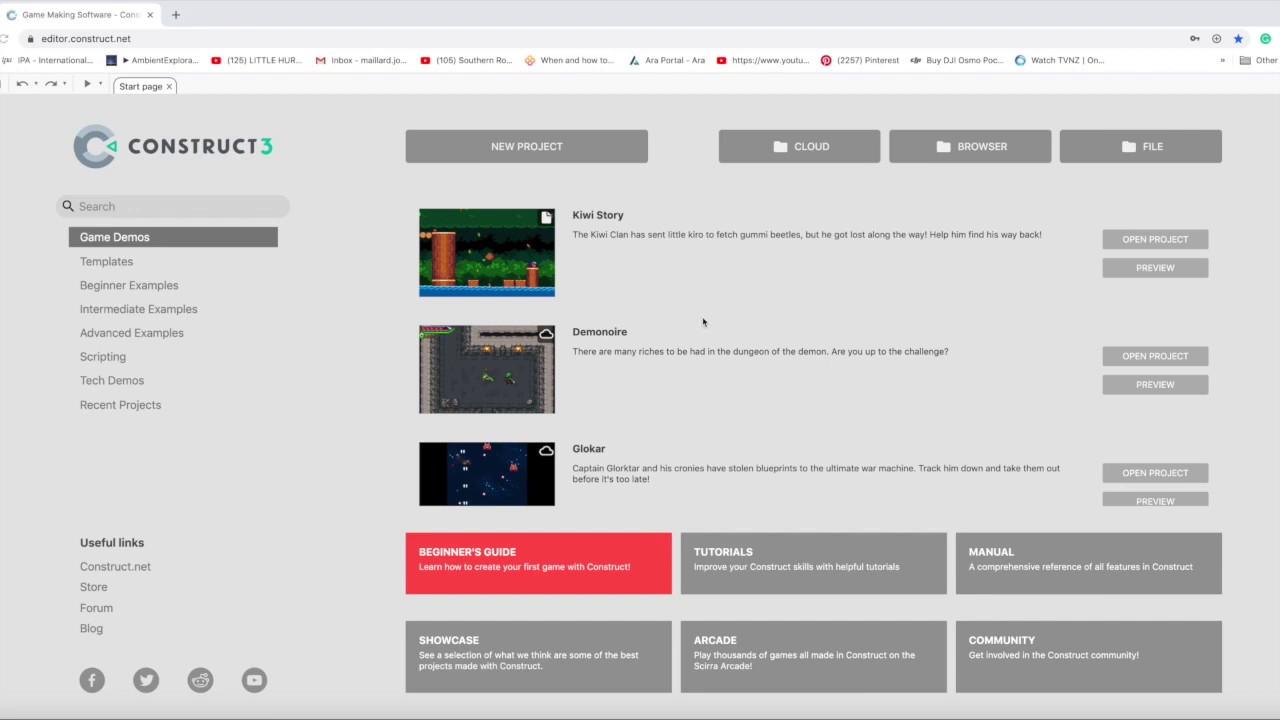Open the Arcade tile
Viewport: 1280px width, 720px height.
point(814,656)
